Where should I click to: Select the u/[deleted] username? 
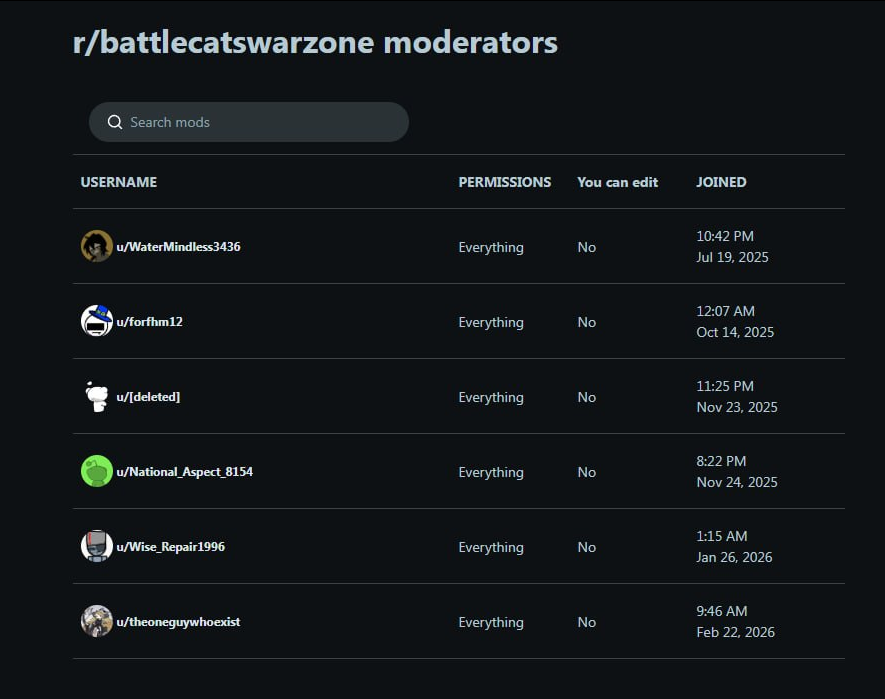(x=148, y=397)
